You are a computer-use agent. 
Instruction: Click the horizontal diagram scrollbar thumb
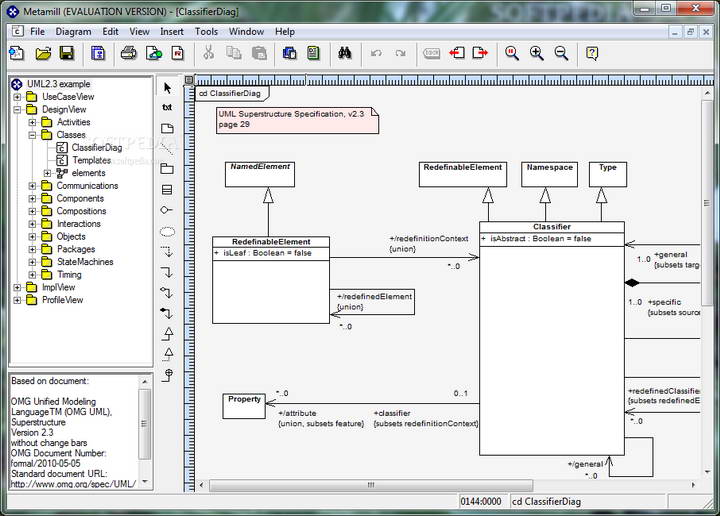371,485
